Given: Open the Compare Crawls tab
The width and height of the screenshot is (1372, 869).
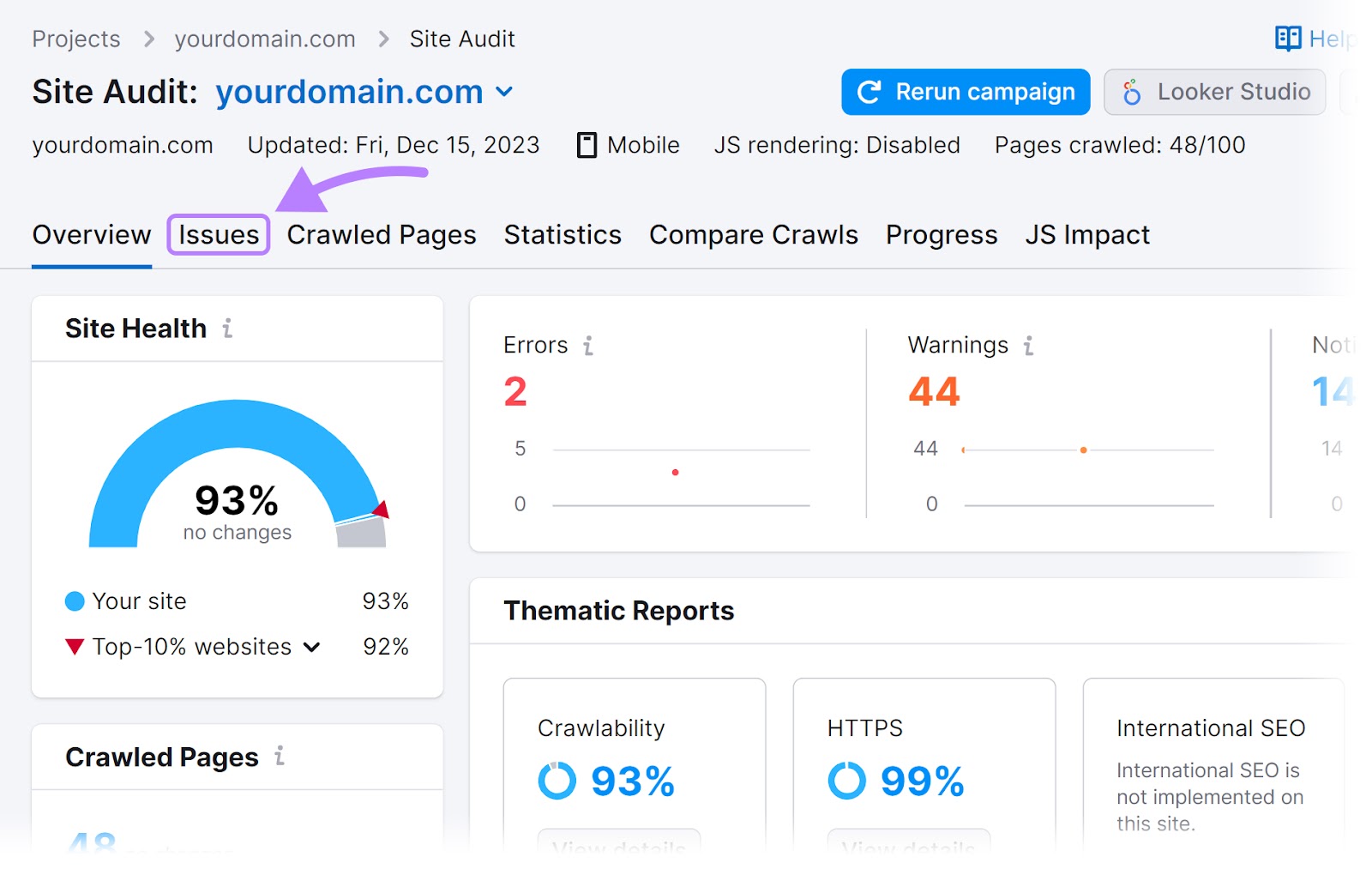Looking at the screenshot, I should click(x=753, y=234).
